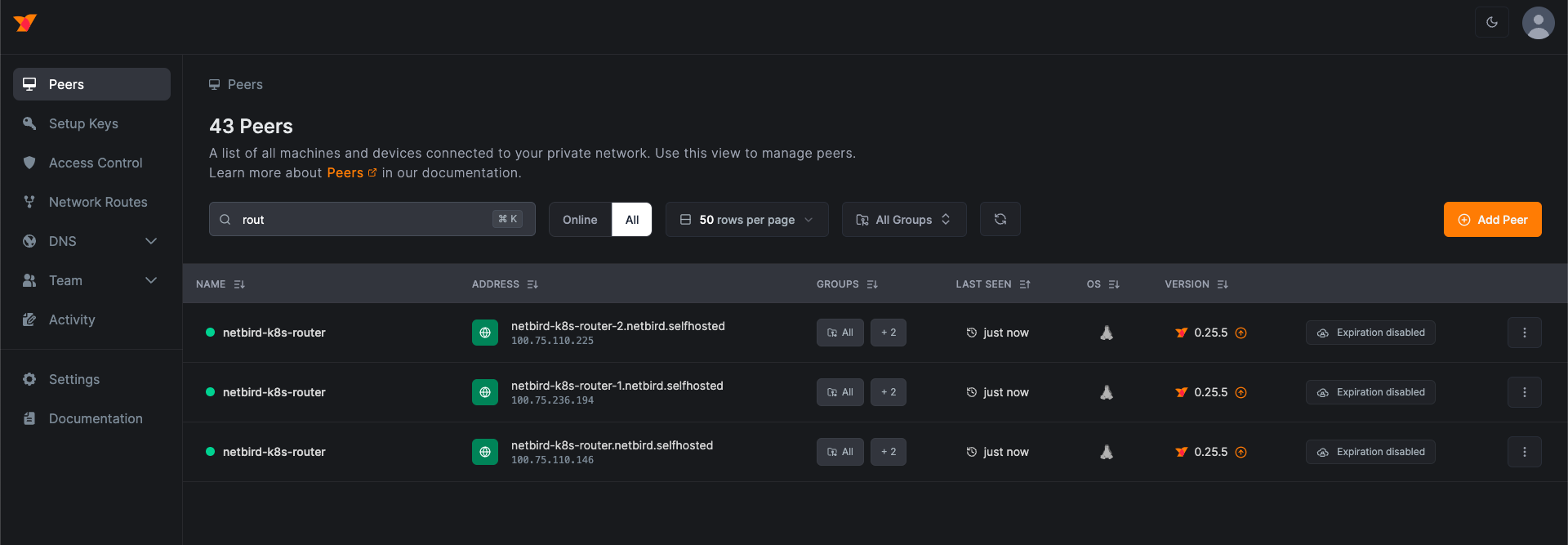Open three-dot menu for the last peer row
The height and width of the screenshot is (545, 1568).
click(x=1524, y=452)
